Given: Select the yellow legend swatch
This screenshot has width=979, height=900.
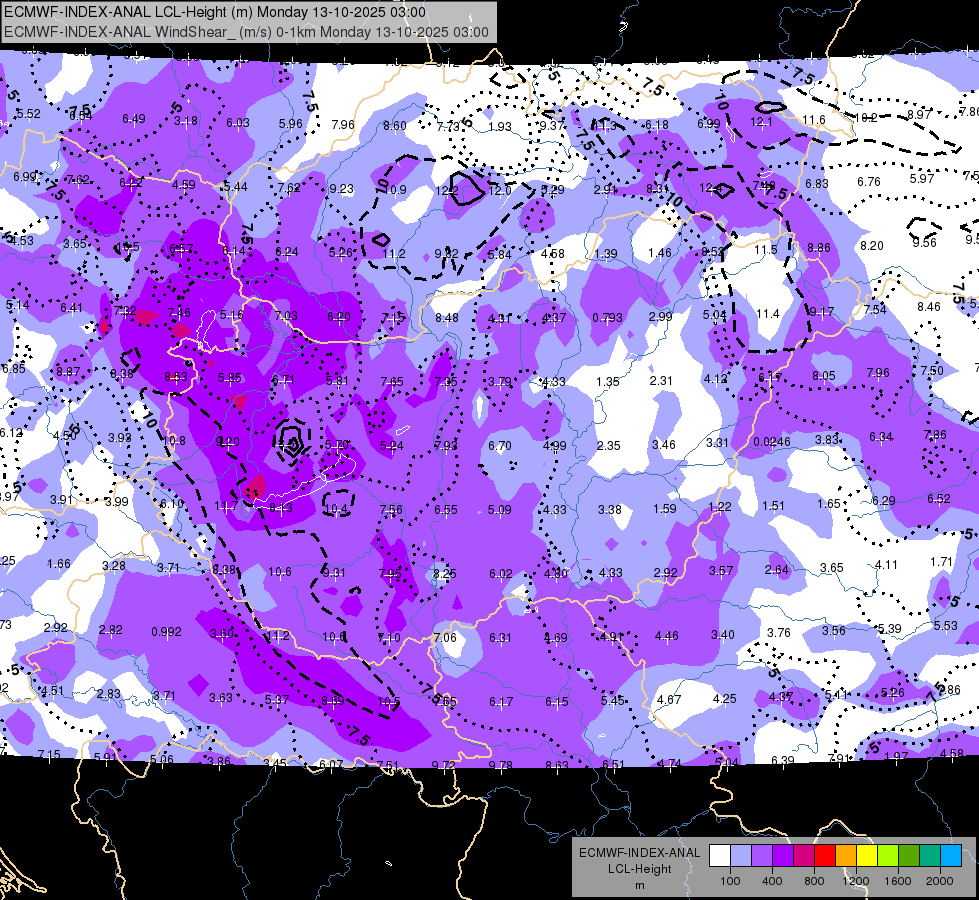Looking at the screenshot, I should coord(867,856).
